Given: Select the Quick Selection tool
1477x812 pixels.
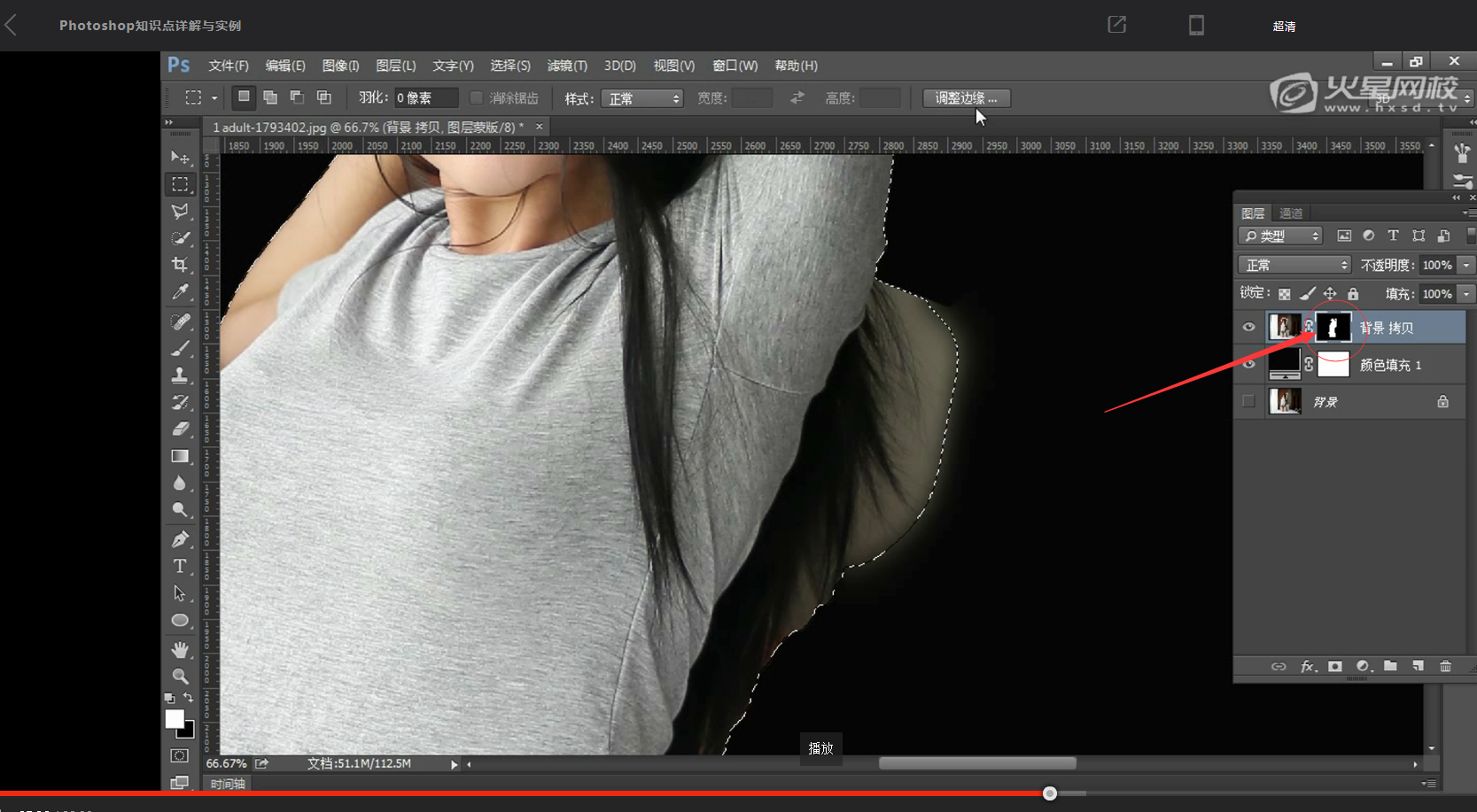Looking at the screenshot, I should 180,238.
